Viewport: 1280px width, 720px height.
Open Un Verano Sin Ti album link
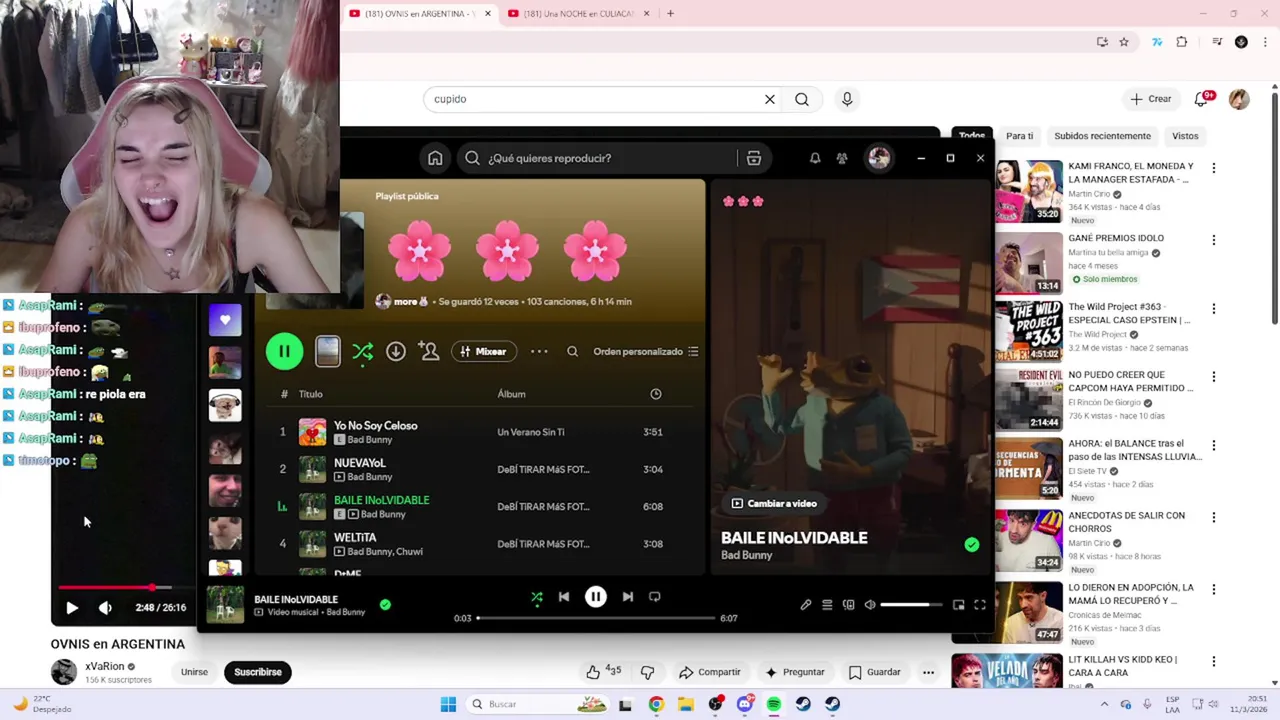point(531,432)
